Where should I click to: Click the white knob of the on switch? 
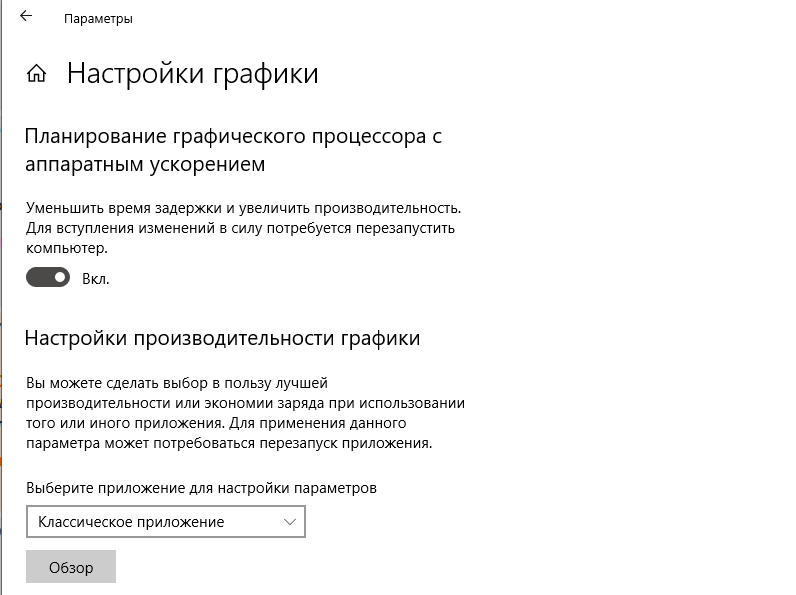pos(60,277)
